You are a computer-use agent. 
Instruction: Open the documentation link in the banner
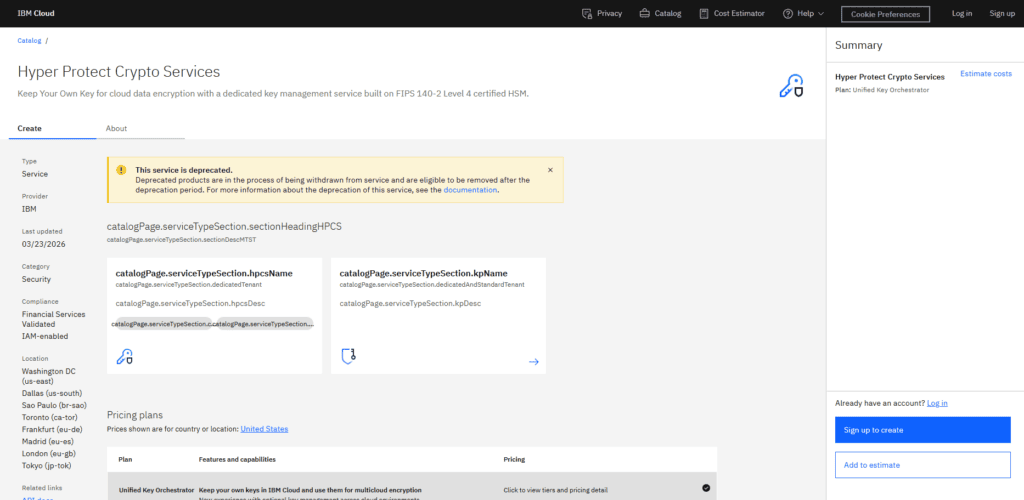point(470,190)
